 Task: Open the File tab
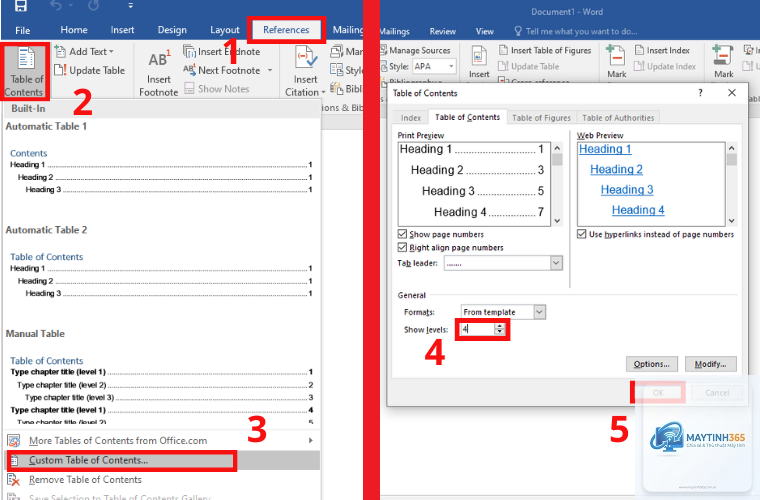(23, 30)
